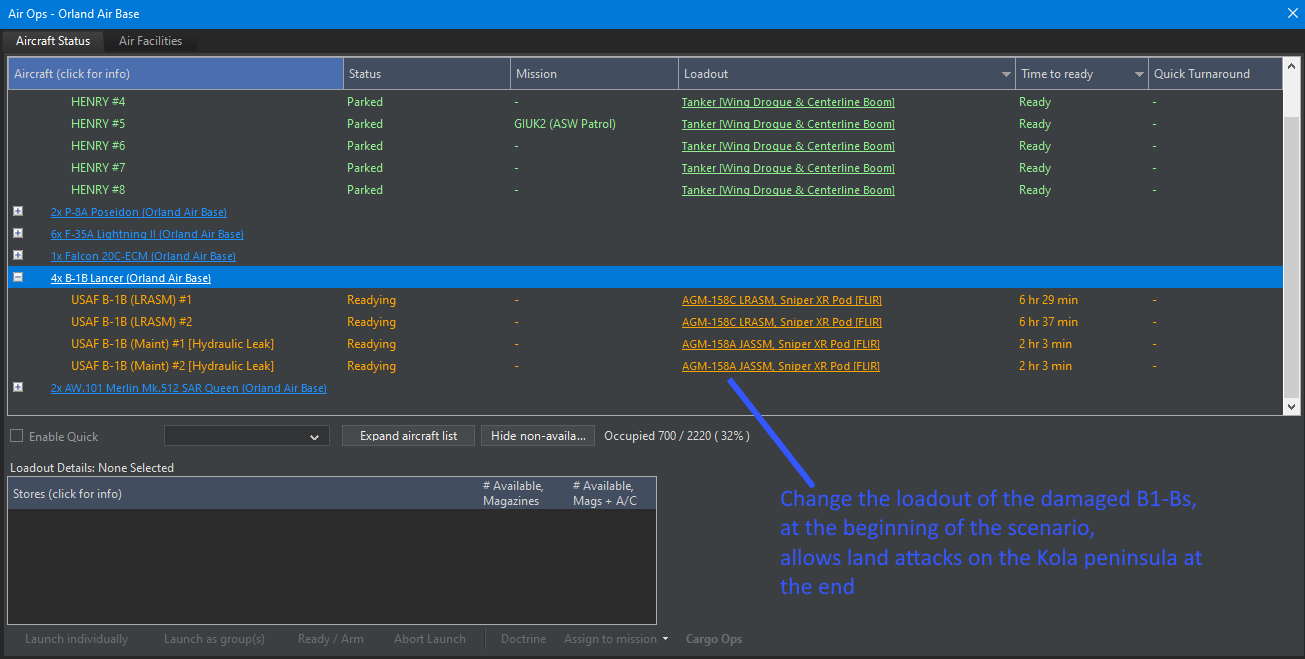Open the Doctrine button
Viewport: 1305px width, 659px height.
(x=523, y=639)
